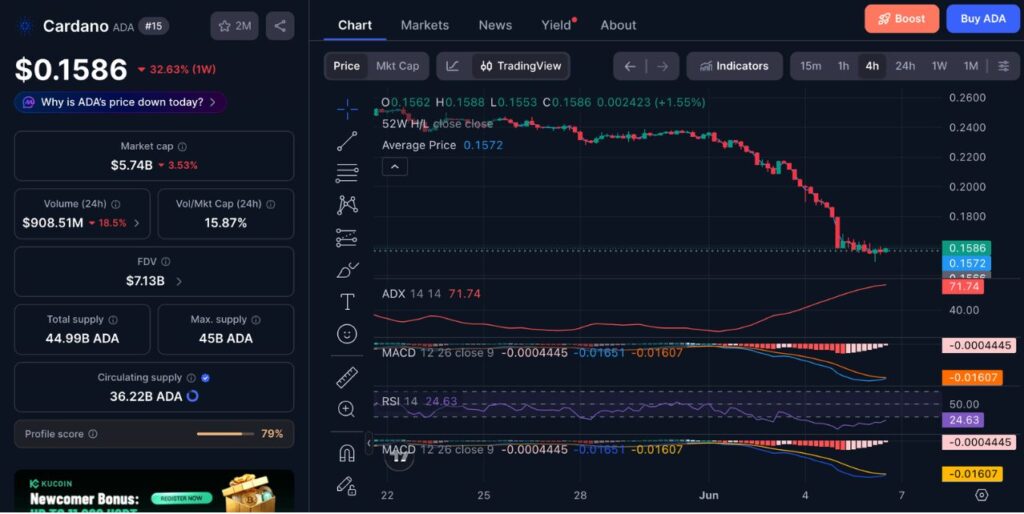This screenshot has height=514, width=1024.
Task: Redo with the right arrow button
Action: 662,66
